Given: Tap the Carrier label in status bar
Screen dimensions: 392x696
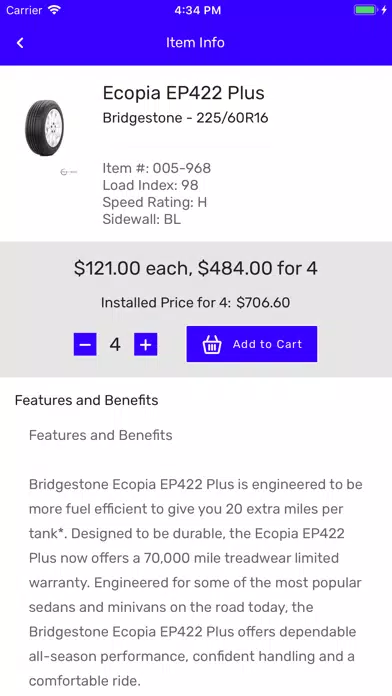Looking at the screenshot, I should (x=24, y=10).
